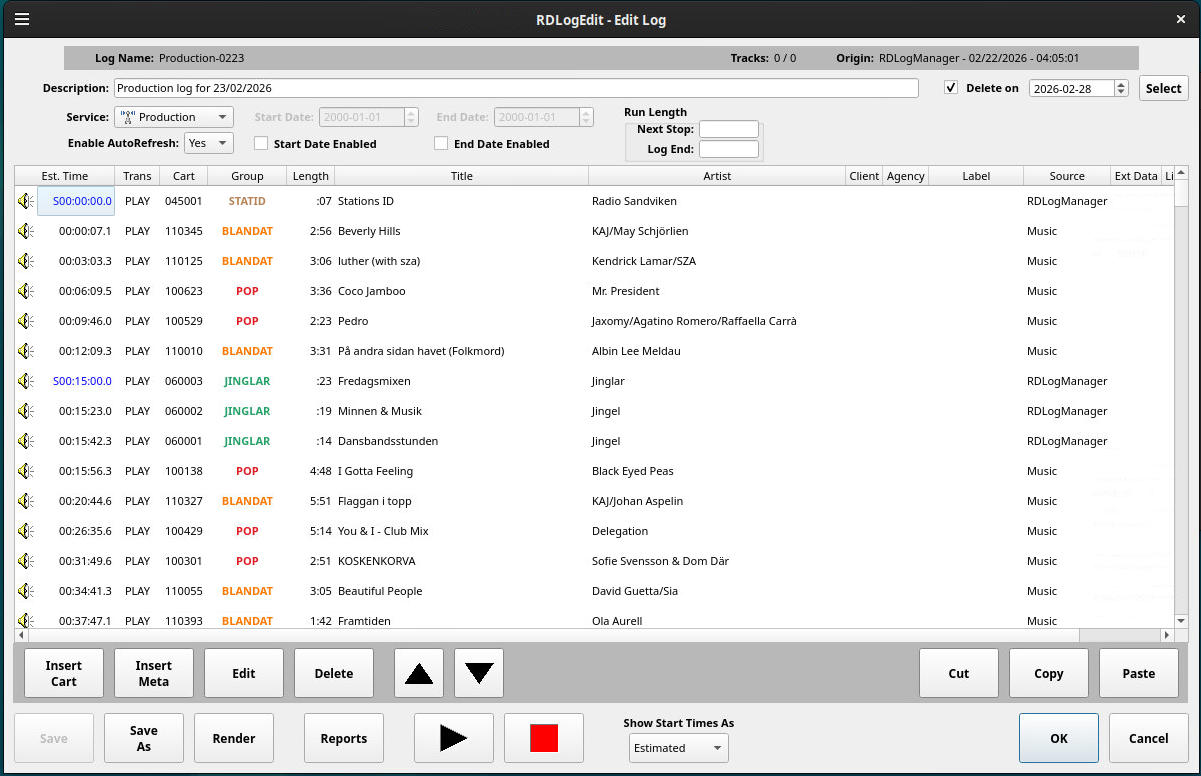Click the horizontal scrollbar under the log list

click(x=595, y=635)
